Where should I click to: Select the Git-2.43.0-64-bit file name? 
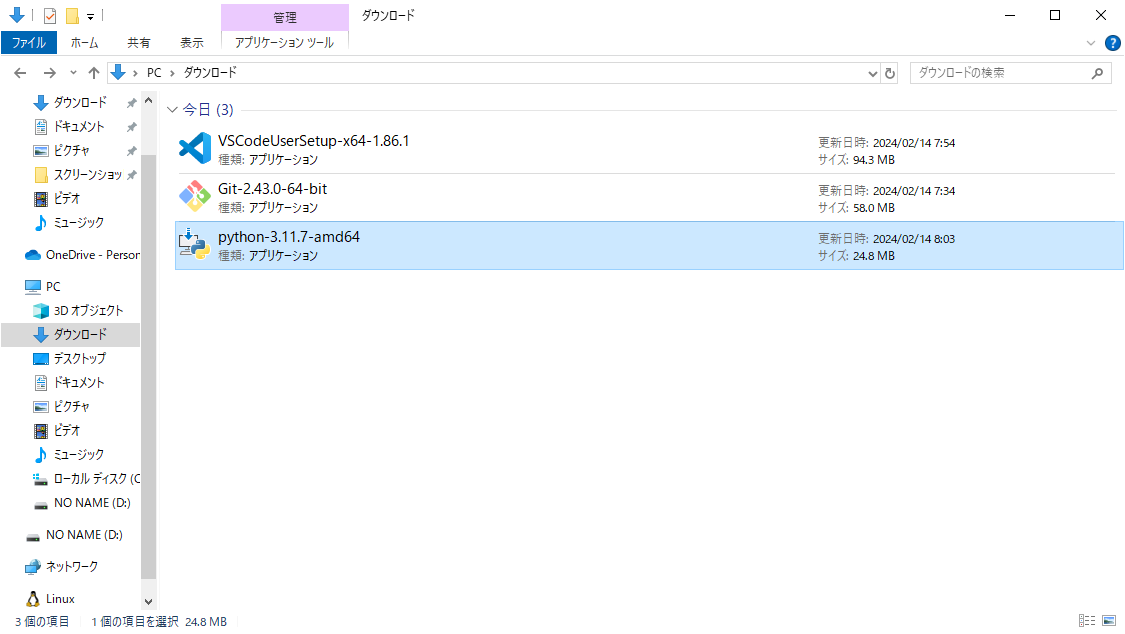pyautogui.click(x=273, y=189)
